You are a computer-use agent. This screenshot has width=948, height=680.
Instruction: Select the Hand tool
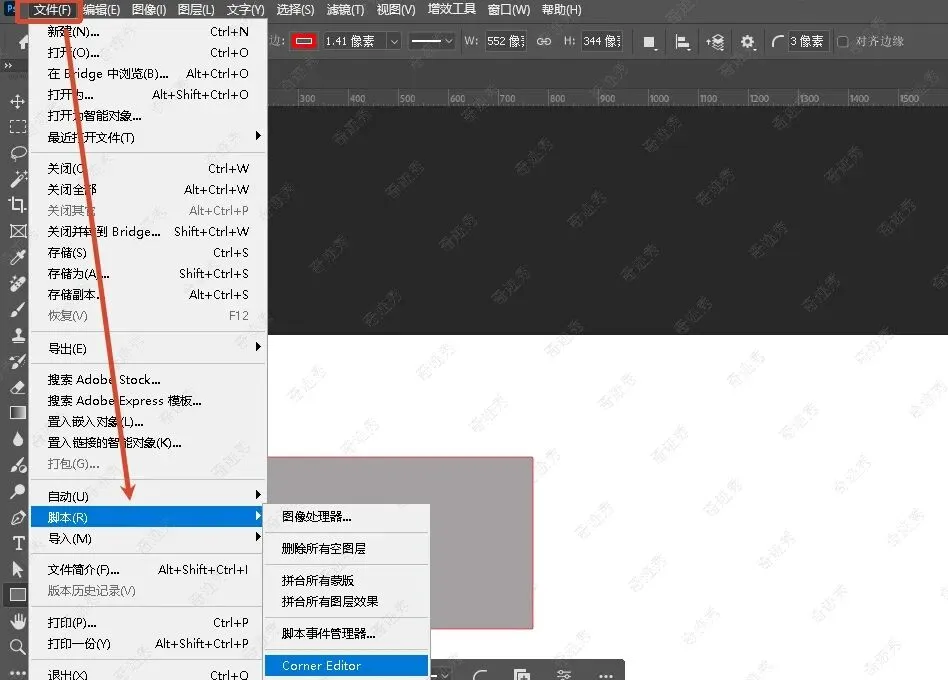[x=18, y=621]
